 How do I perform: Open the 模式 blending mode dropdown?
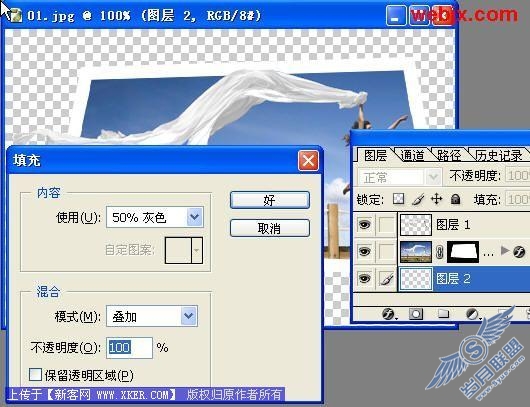(x=152, y=316)
